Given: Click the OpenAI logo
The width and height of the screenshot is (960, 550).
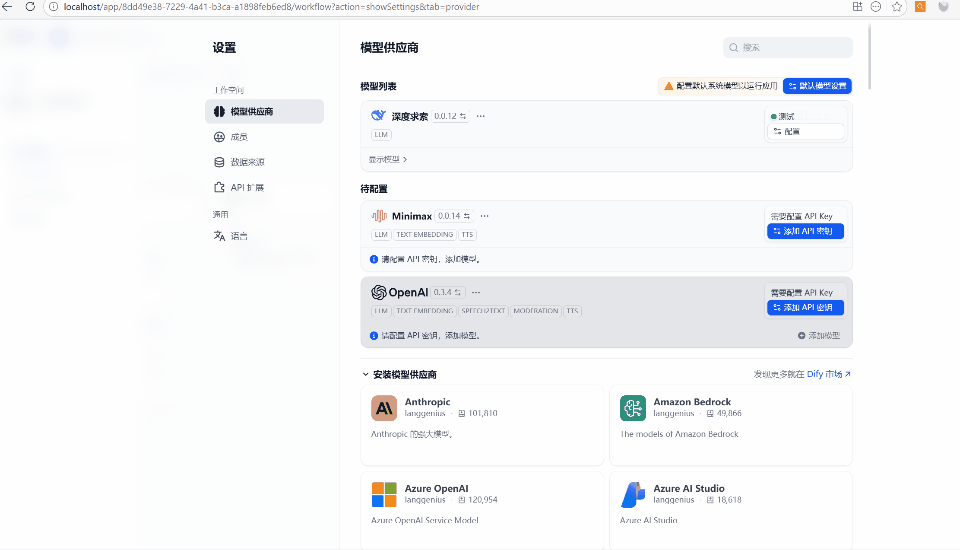Looking at the screenshot, I should [379, 292].
